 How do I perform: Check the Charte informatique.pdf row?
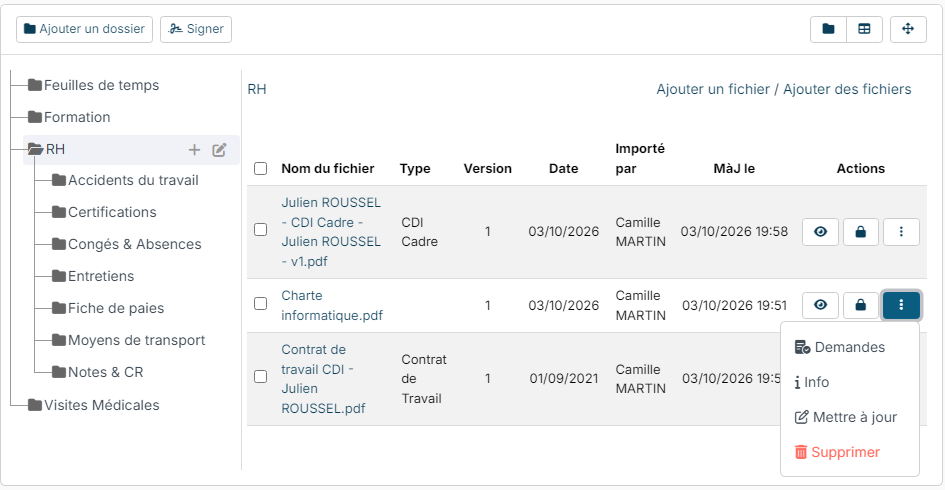260,303
